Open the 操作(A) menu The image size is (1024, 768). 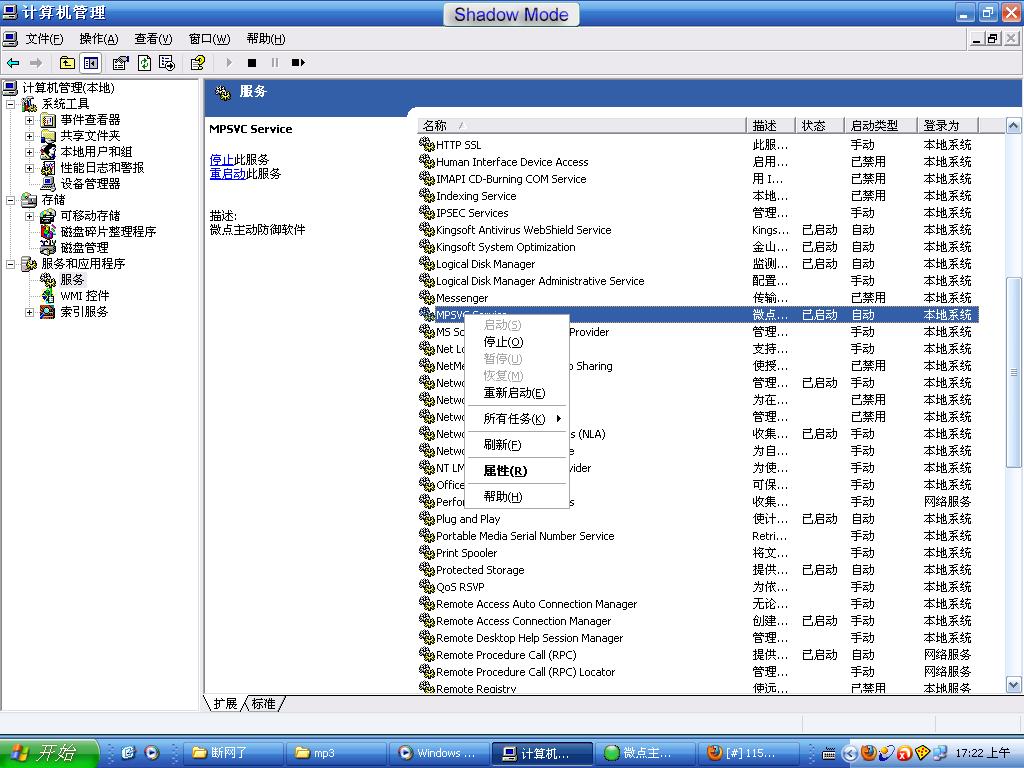point(99,39)
